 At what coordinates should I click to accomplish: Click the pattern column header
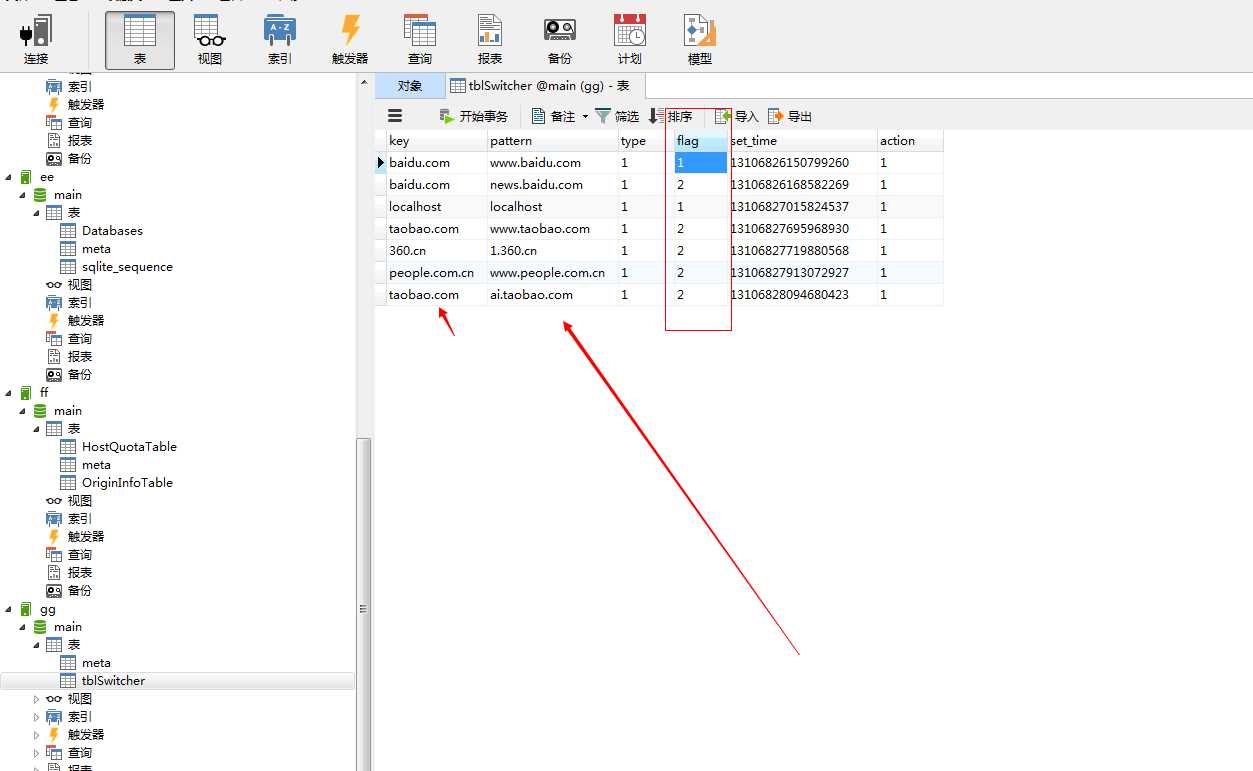tap(553, 141)
